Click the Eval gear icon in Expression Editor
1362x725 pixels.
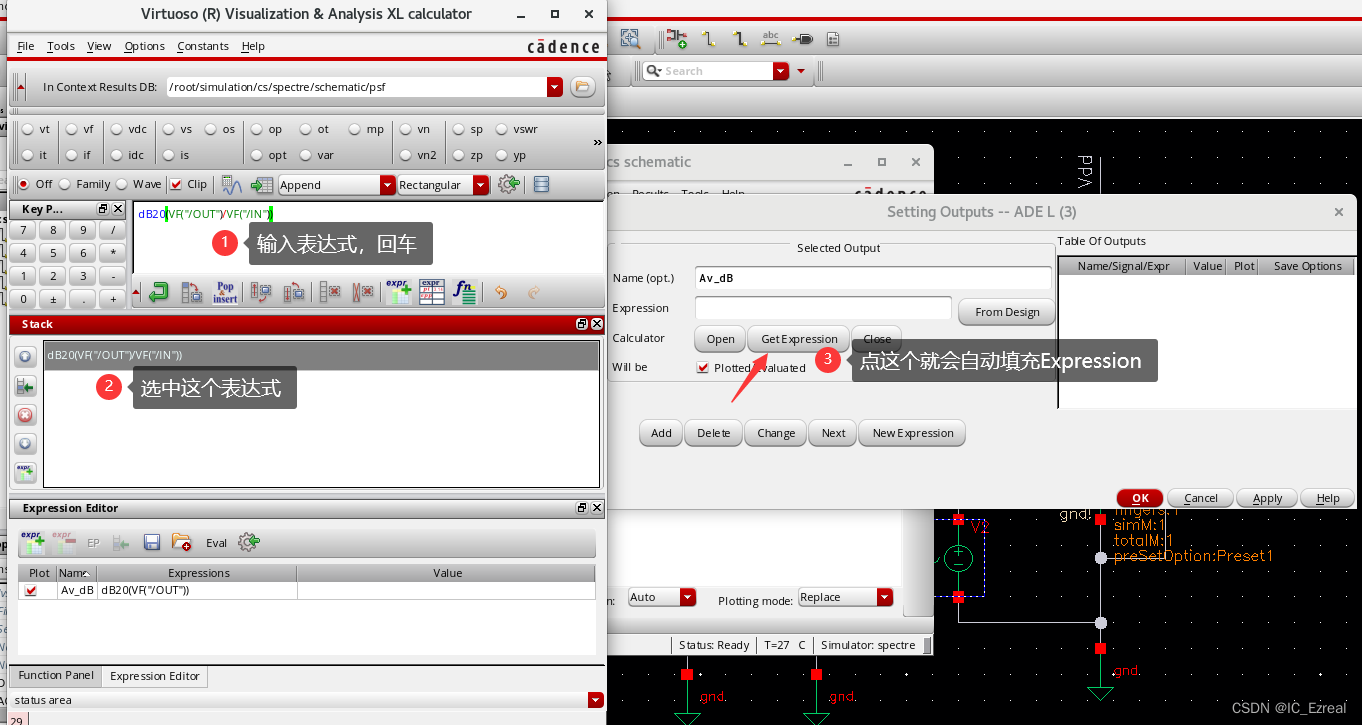click(248, 542)
